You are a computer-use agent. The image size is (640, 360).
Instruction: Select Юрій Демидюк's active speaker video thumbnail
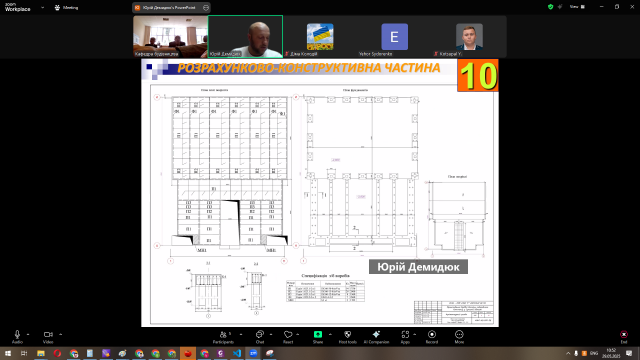pyautogui.click(x=245, y=37)
